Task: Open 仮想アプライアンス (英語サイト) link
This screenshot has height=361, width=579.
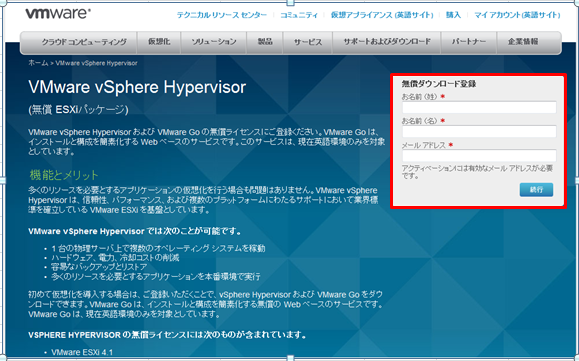Action: pos(382,15)
